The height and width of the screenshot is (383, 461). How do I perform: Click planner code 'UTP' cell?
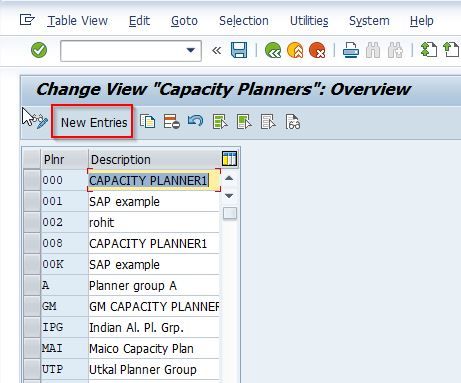pyautogui.click(x=64, y=369)
